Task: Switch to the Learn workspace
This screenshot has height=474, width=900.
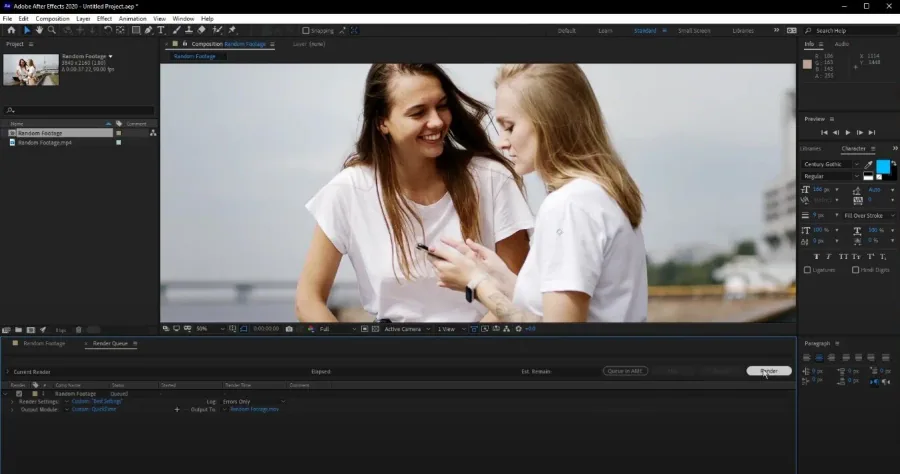Action: click(605, 31)
